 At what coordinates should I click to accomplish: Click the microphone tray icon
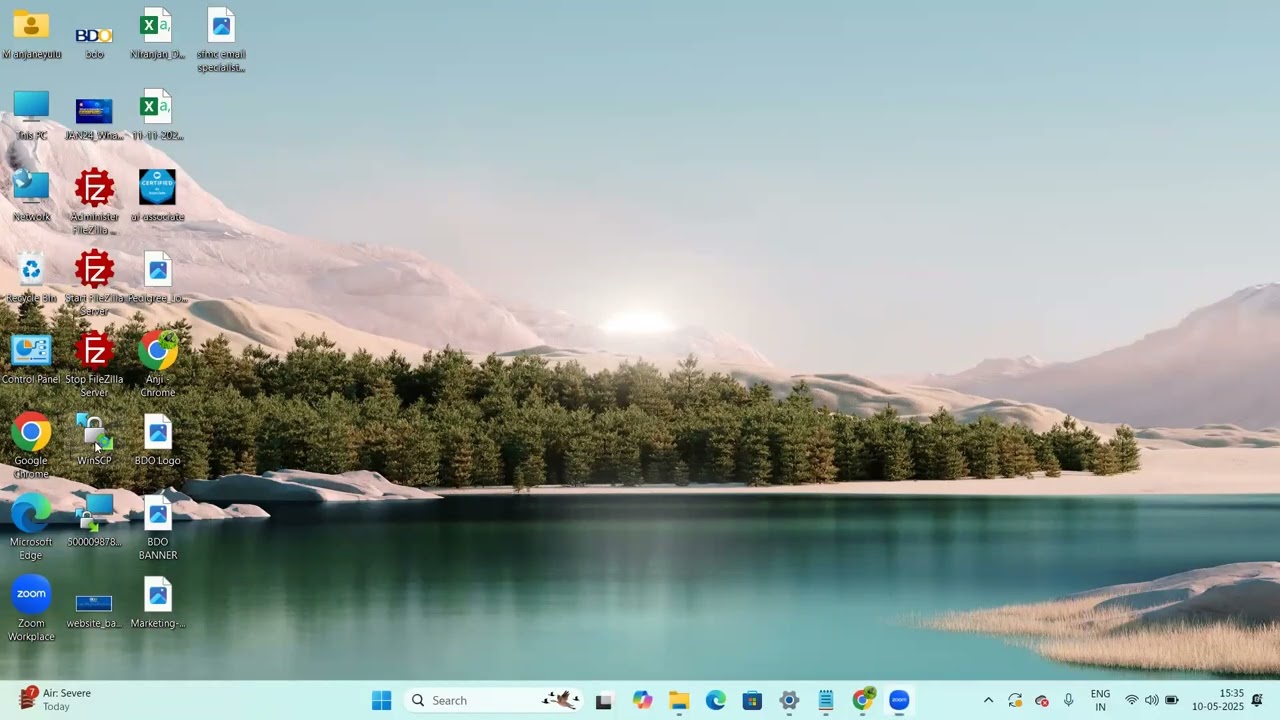pyautogui.click(x=1068, y=700)
